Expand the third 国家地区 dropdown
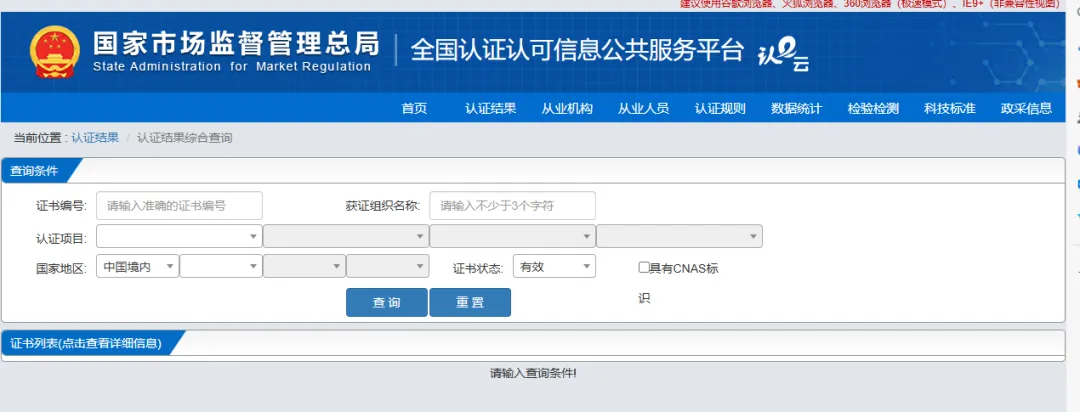Image resolution: width=1080 pixels, height=412 pixels. pos(304,267)
